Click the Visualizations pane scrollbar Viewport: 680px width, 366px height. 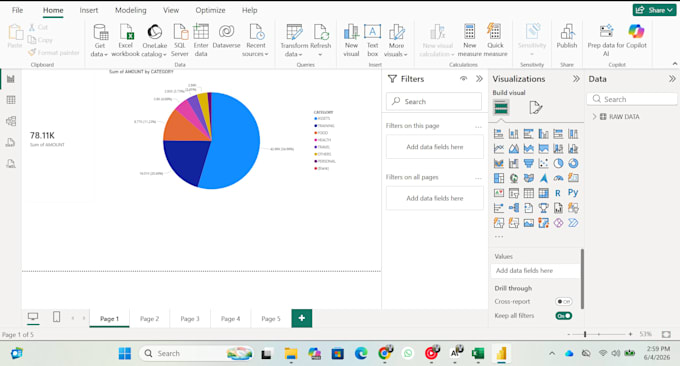[x=582, y=279]
